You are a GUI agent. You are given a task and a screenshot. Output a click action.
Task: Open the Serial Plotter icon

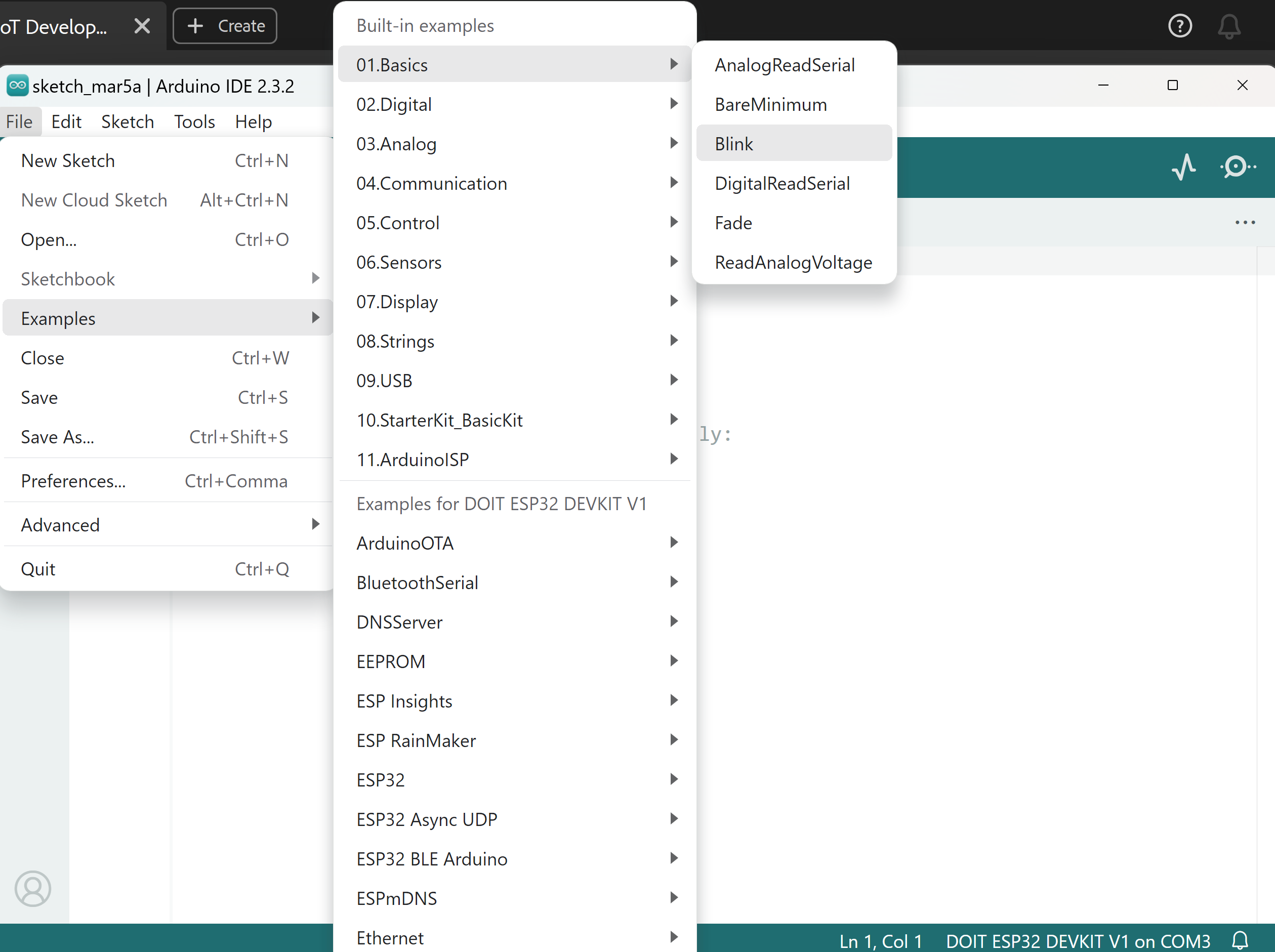[x=1183, y=167]
